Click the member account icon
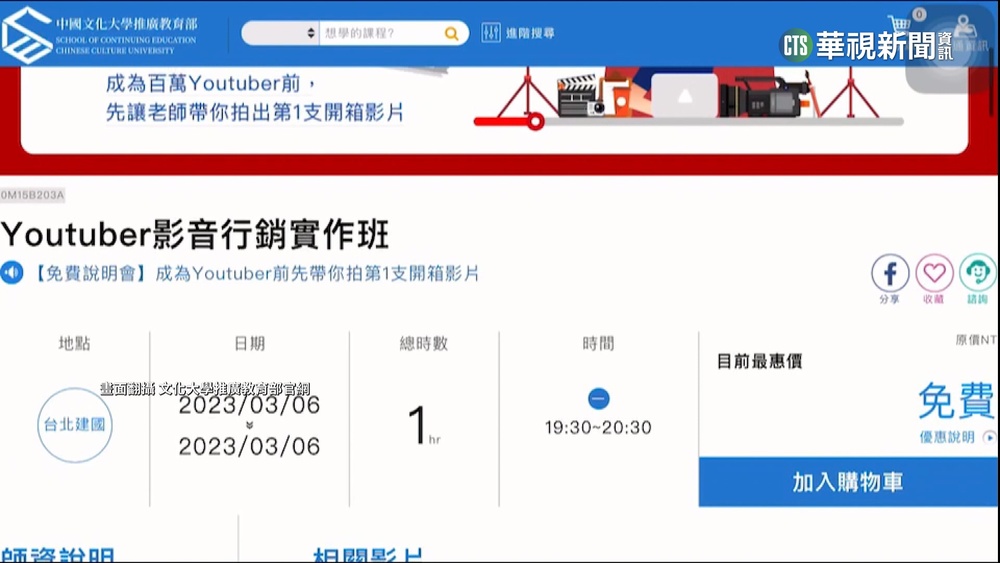 point(964,27)
